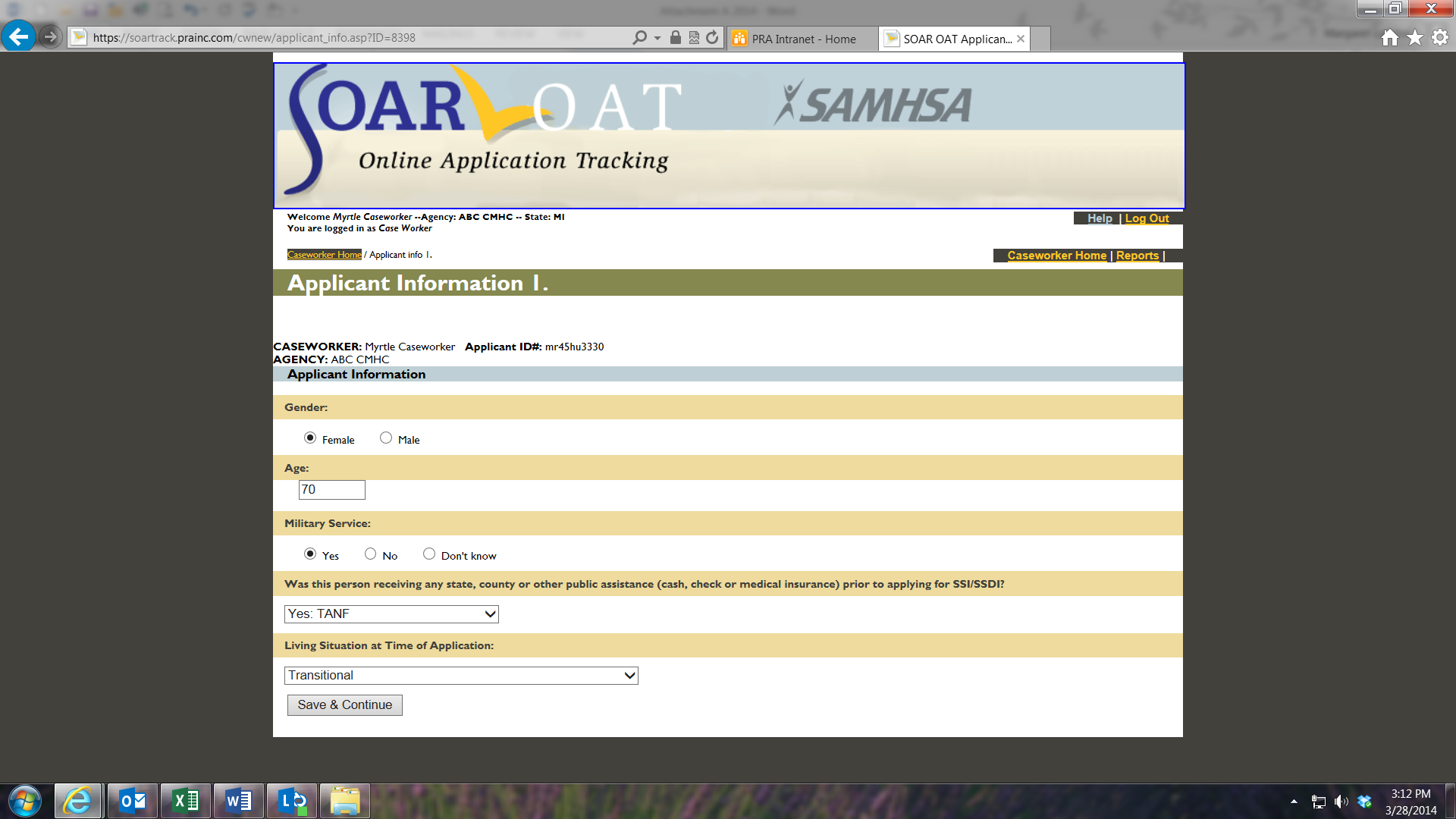Switch to PRA Intranet - Home tab
Viewport: 1456px width, 819px height.
click(802, 39)
